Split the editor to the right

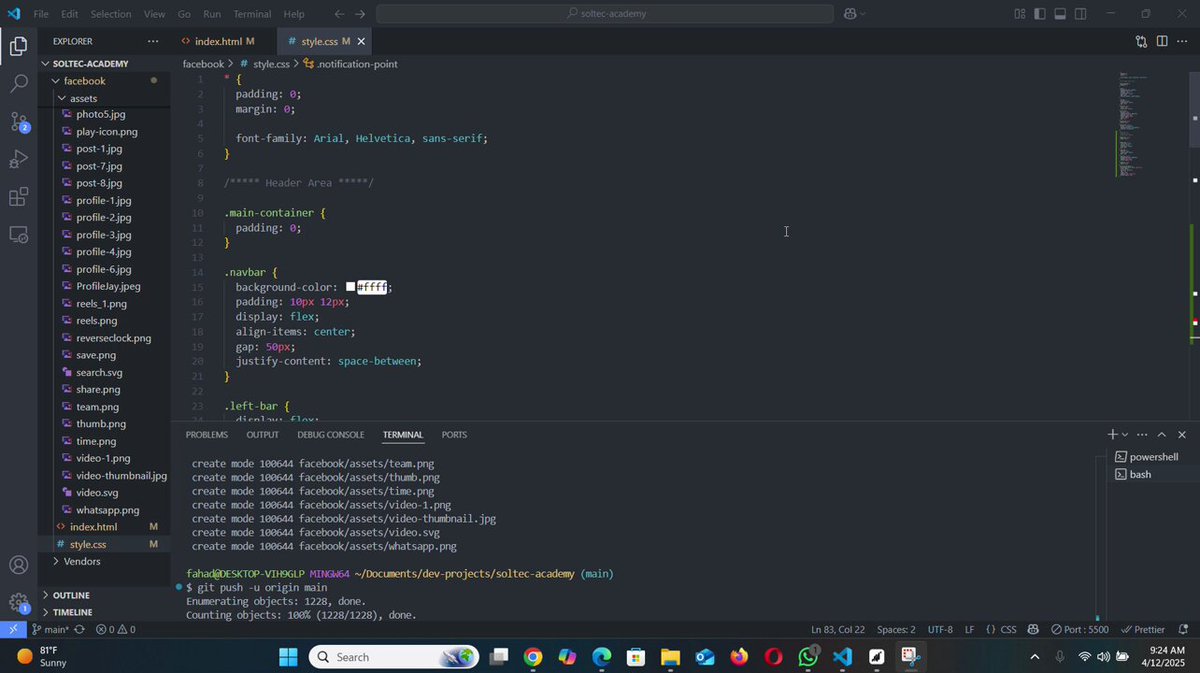1162,41
